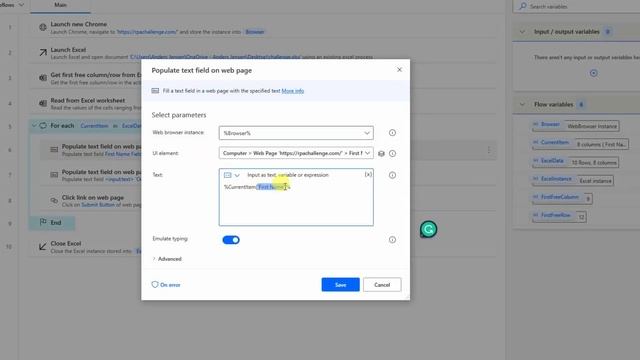The image size is (640, 360).
Task: Select the End action row
Action: pyautogui.click(x=52, y=223)
